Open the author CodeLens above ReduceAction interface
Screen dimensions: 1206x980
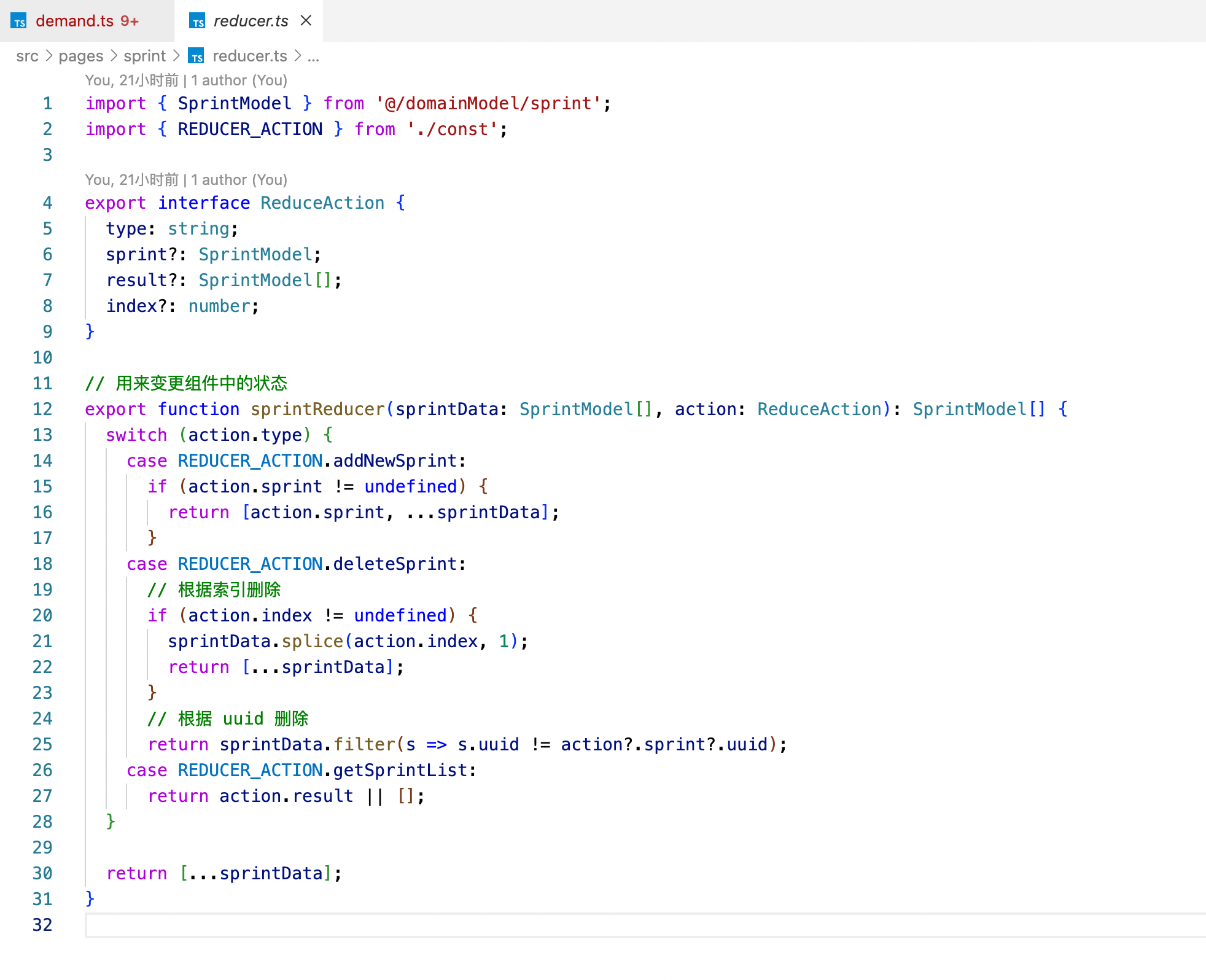[x=186, y=180]
